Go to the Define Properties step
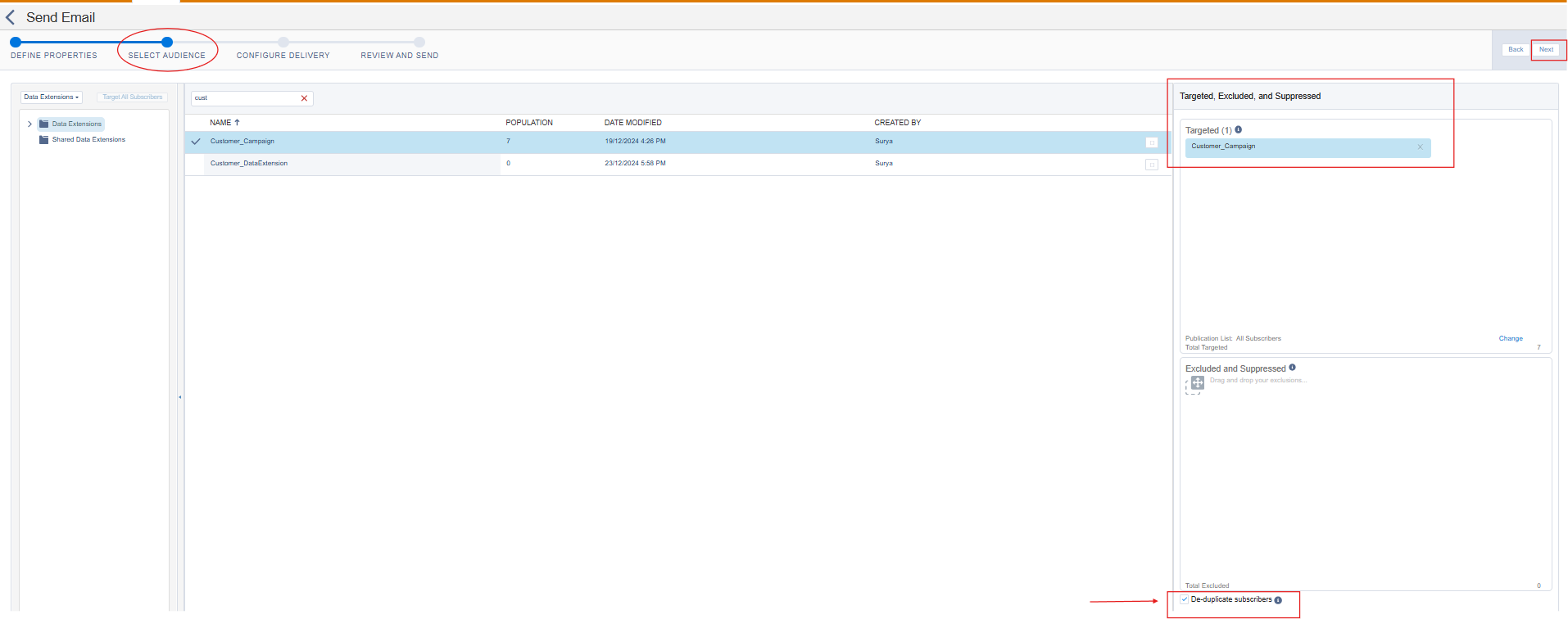Viewport: 1568px width, 619px height. click(x=16, y=43)
